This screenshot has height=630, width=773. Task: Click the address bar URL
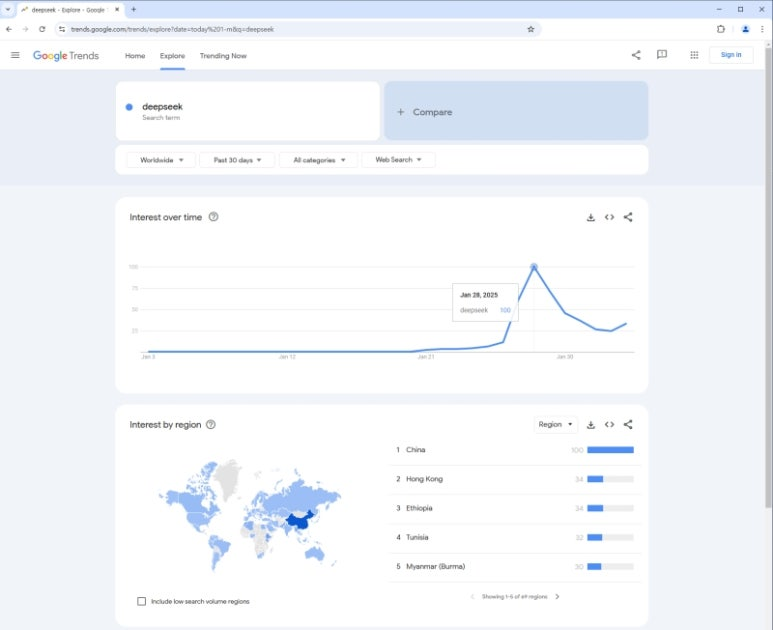(x=172, y=29)
